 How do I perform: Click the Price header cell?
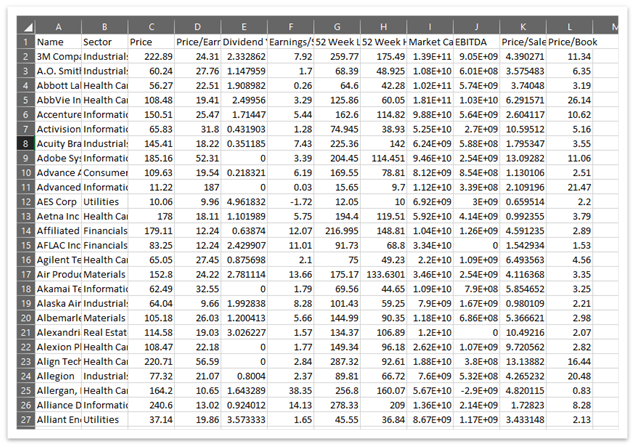(x=151, y=42)
